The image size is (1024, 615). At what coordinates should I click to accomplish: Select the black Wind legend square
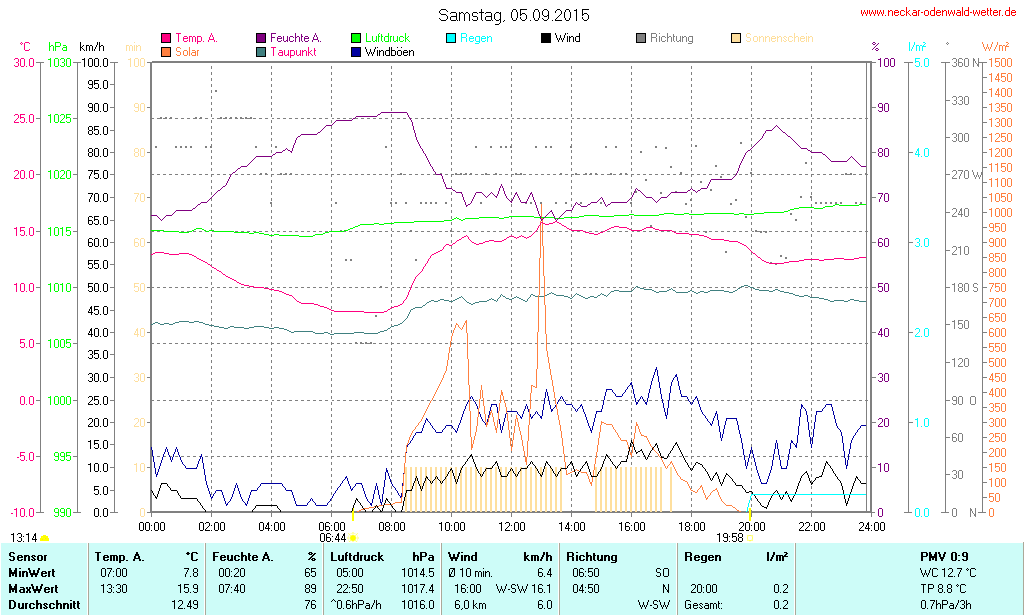point(546,38)
